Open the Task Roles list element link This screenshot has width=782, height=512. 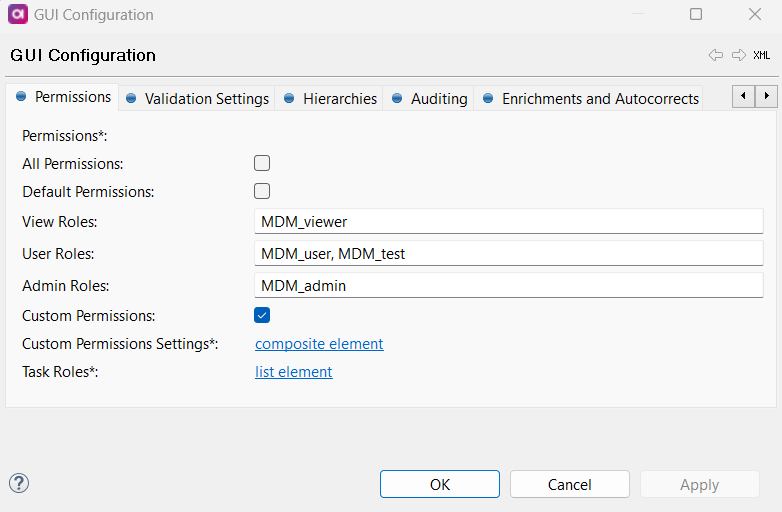[294, 372]
